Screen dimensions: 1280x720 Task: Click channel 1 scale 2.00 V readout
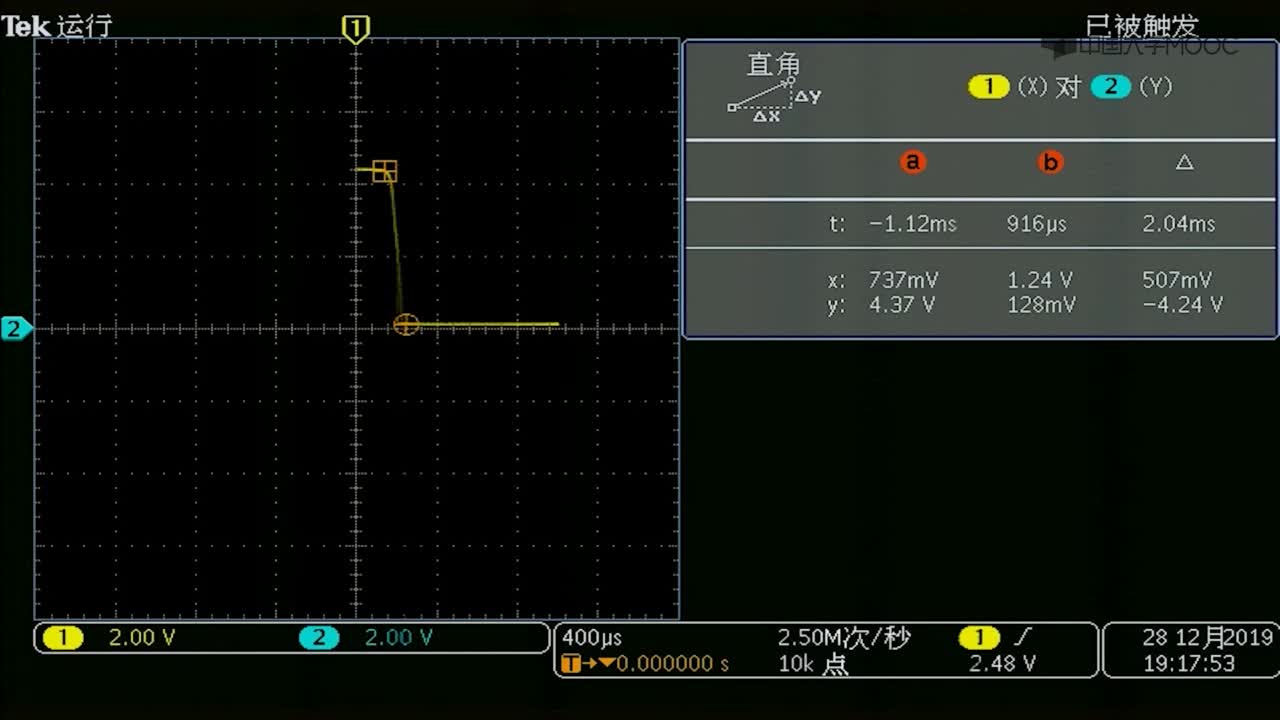[142, 638]
